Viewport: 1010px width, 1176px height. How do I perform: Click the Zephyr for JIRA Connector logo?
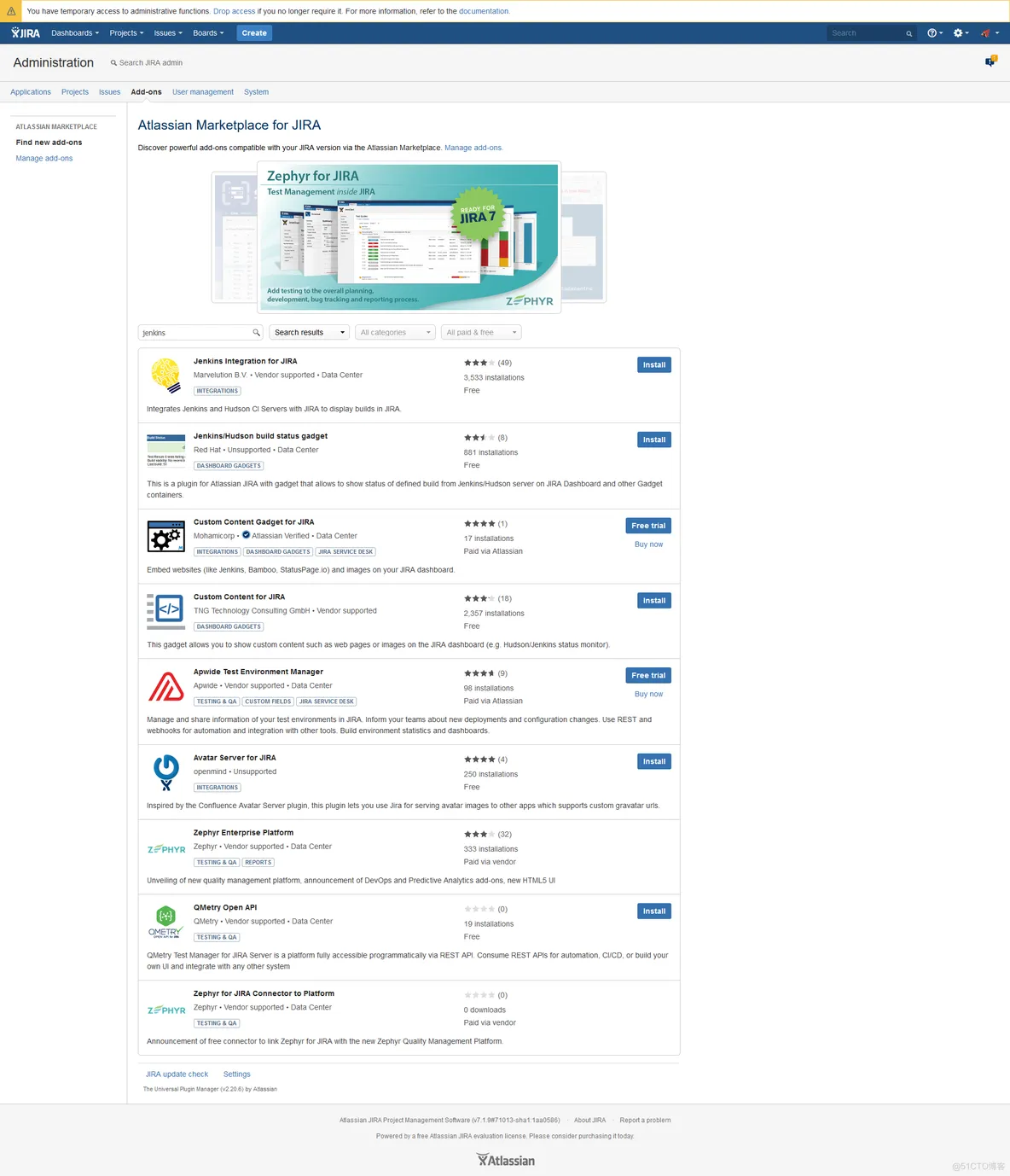coord(166,1010)
